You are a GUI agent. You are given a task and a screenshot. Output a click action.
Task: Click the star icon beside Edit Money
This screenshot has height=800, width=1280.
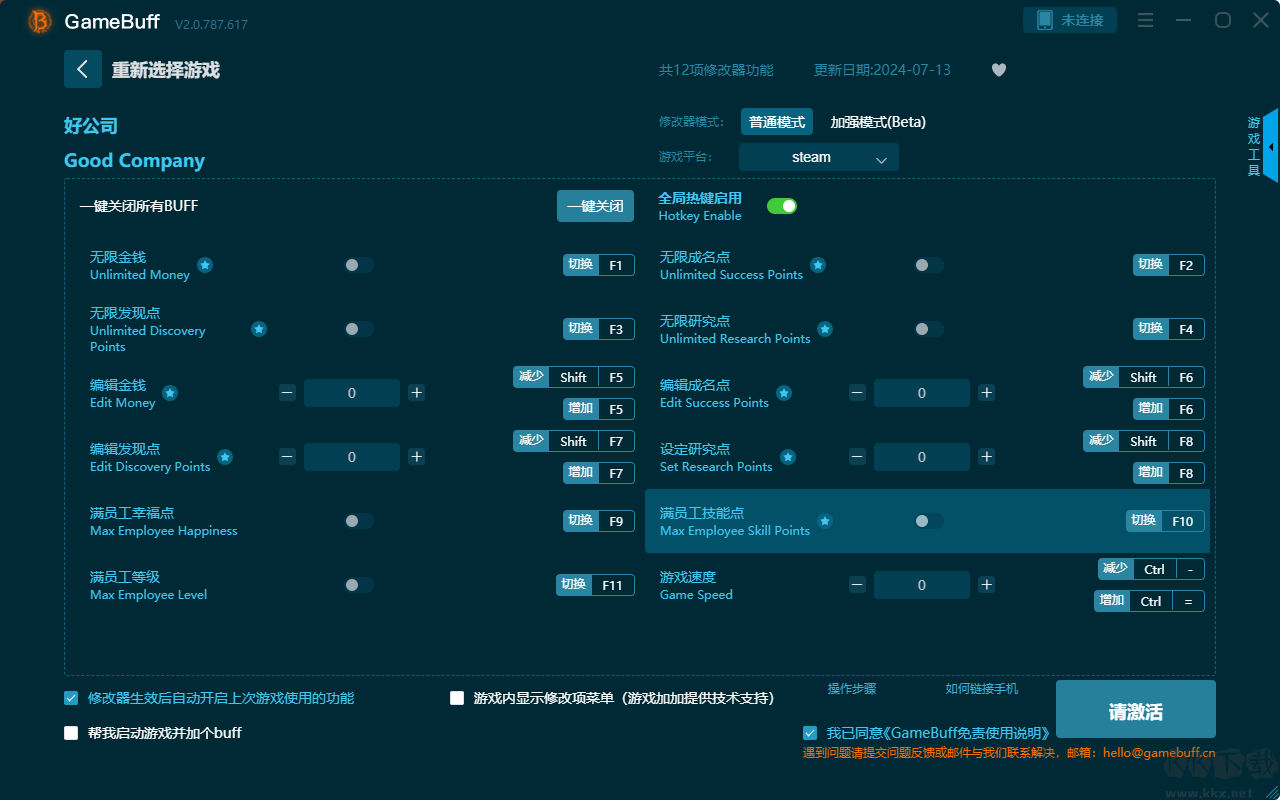click(x=170, y=393)
